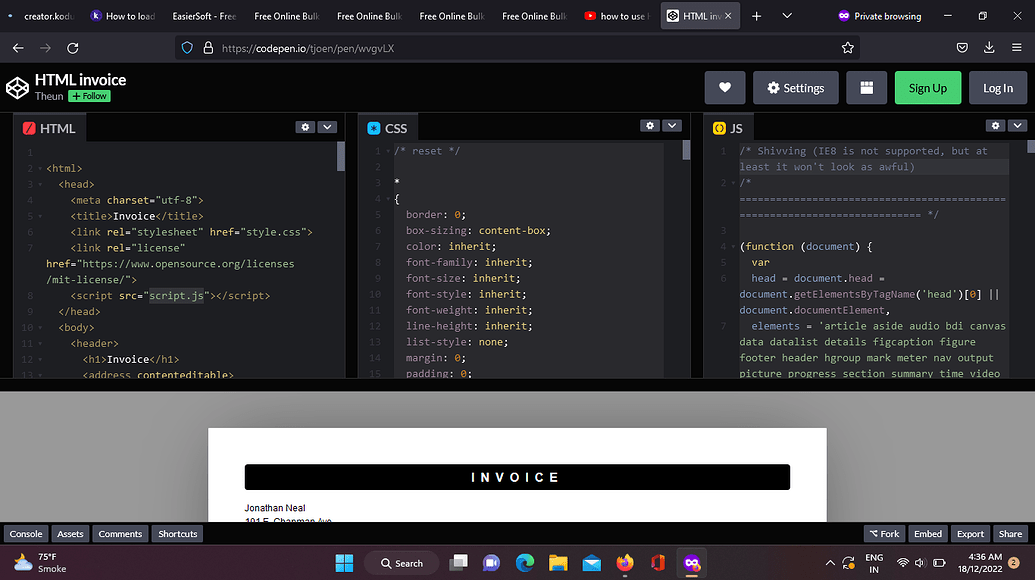
Task: Select the CSS editor tab
Action: pos(388,129)
